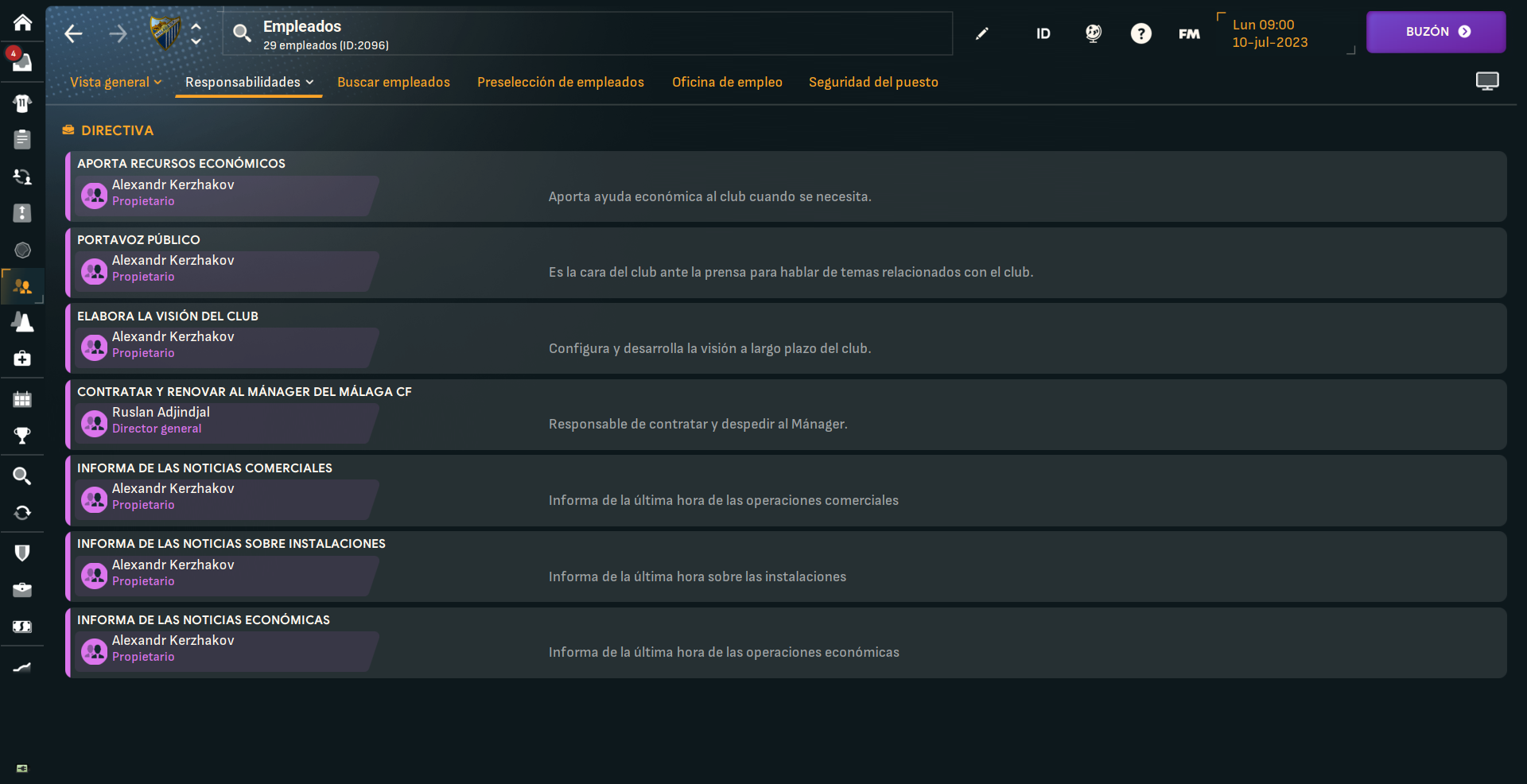Click the club switcher up/down arrows
Viewport: 1527px width, 784px height.
pos(196,33)
